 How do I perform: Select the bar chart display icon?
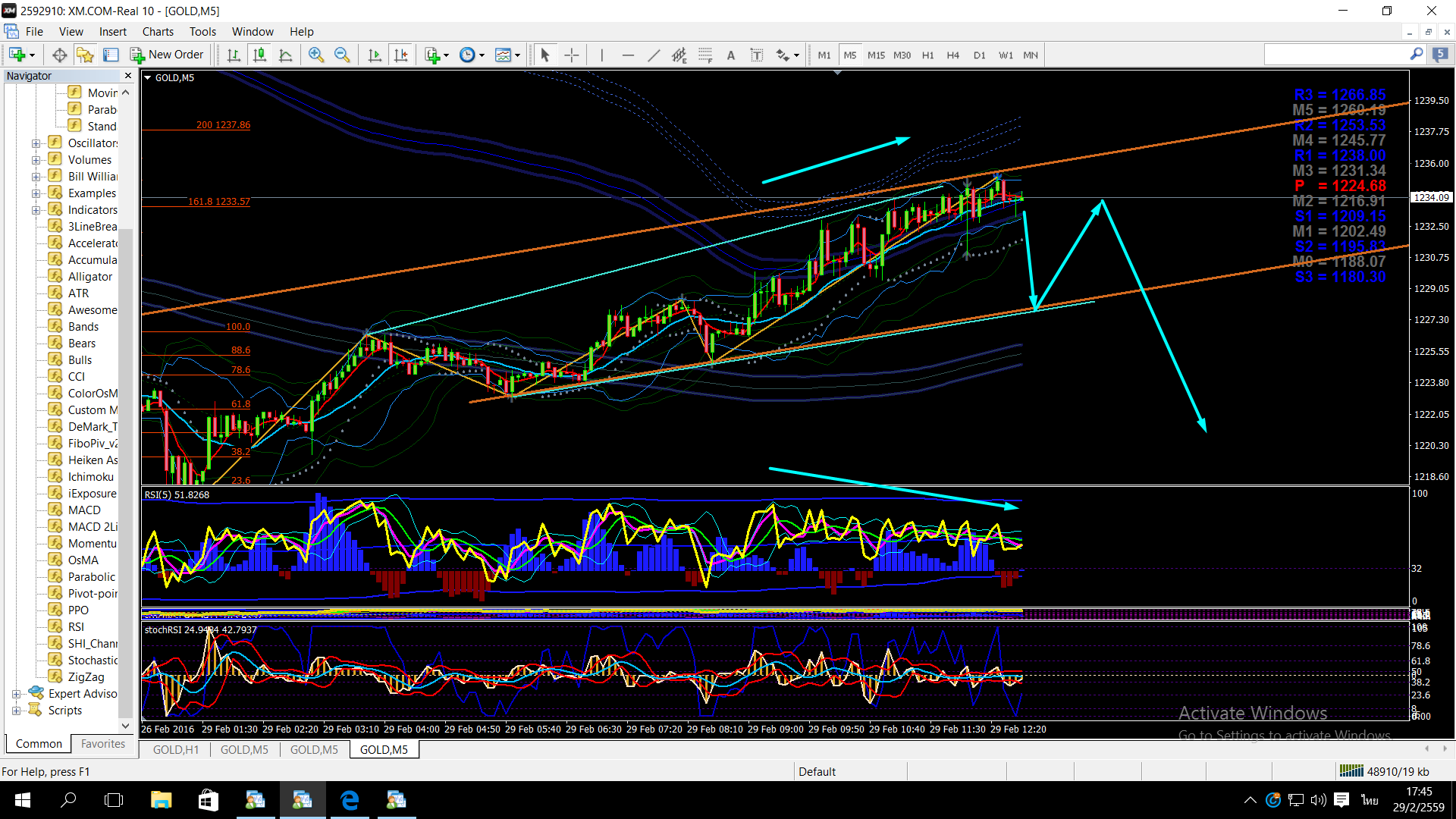[234, 55]
